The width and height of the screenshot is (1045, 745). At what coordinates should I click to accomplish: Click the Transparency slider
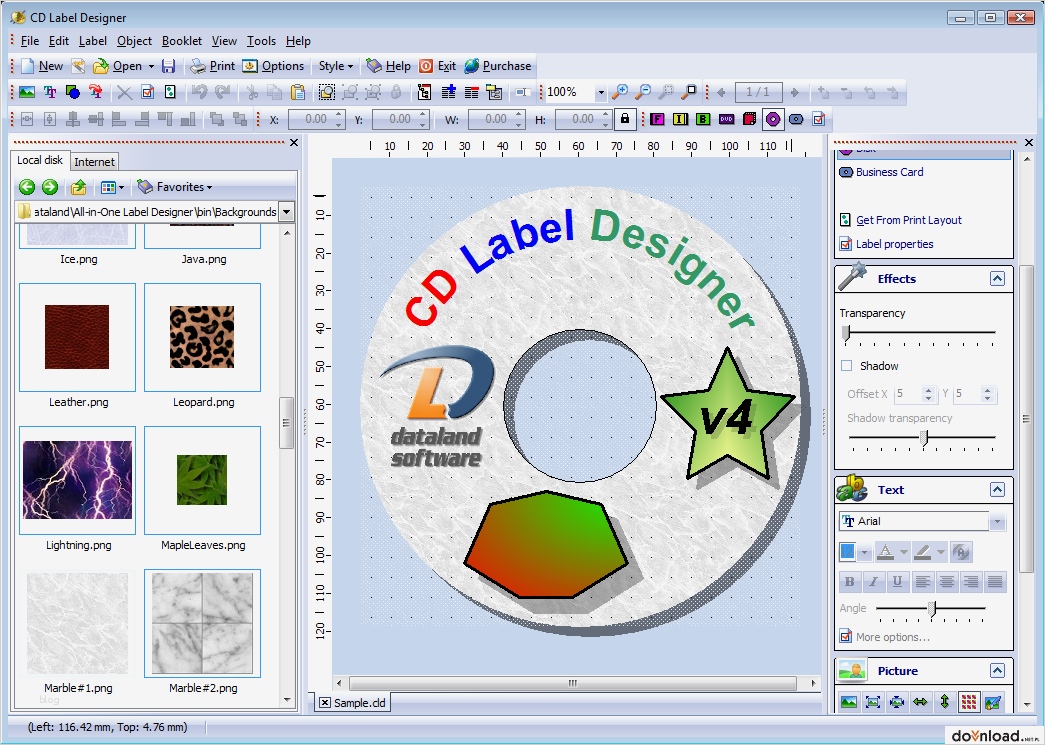[x=920, y=333]
